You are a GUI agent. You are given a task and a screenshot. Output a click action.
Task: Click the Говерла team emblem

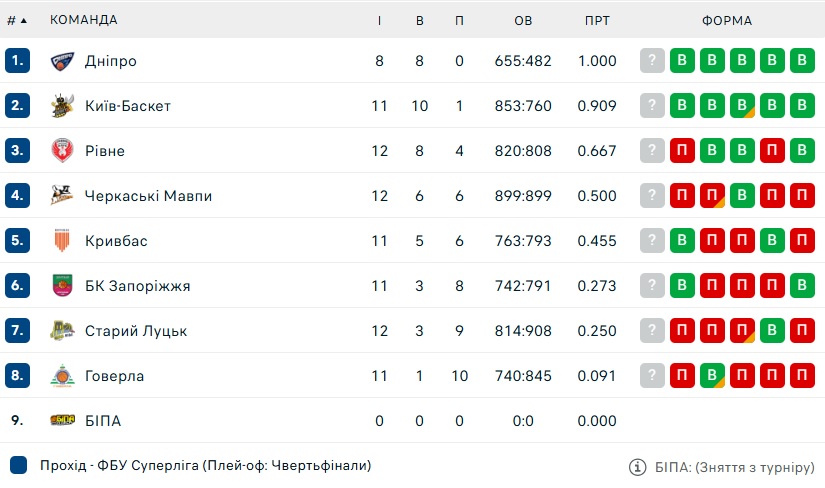(62, 376)
